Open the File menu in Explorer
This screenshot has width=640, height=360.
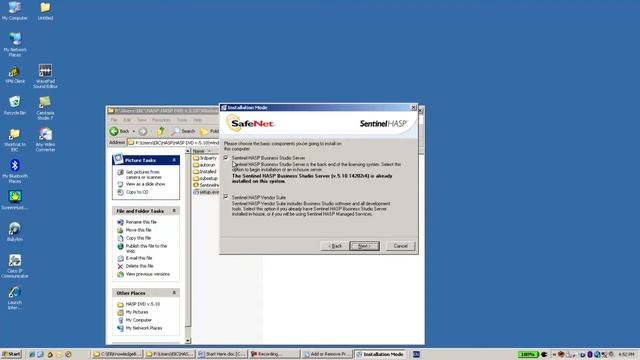(x=114, y=120)
